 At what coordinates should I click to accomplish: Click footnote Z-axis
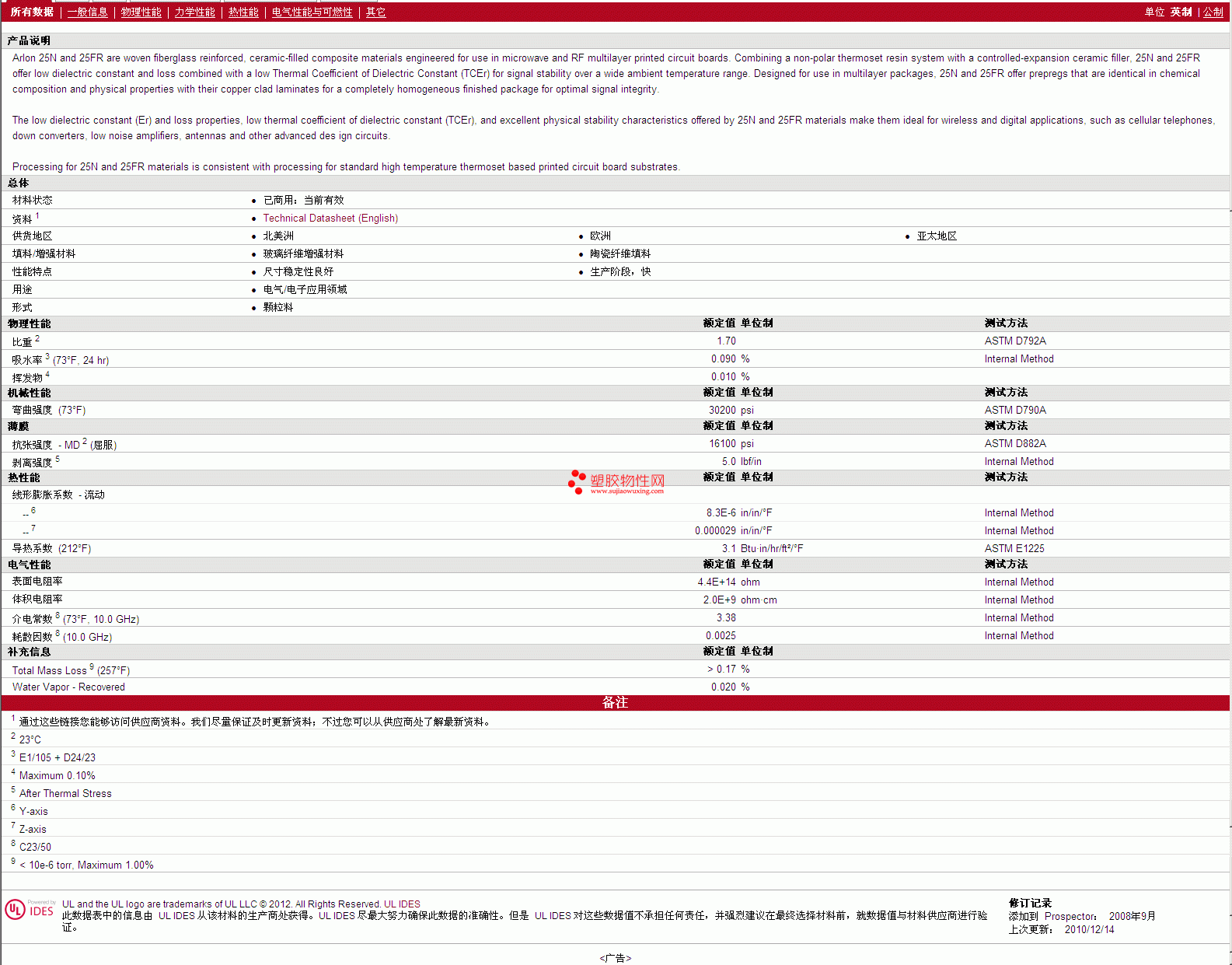[33, 830]
